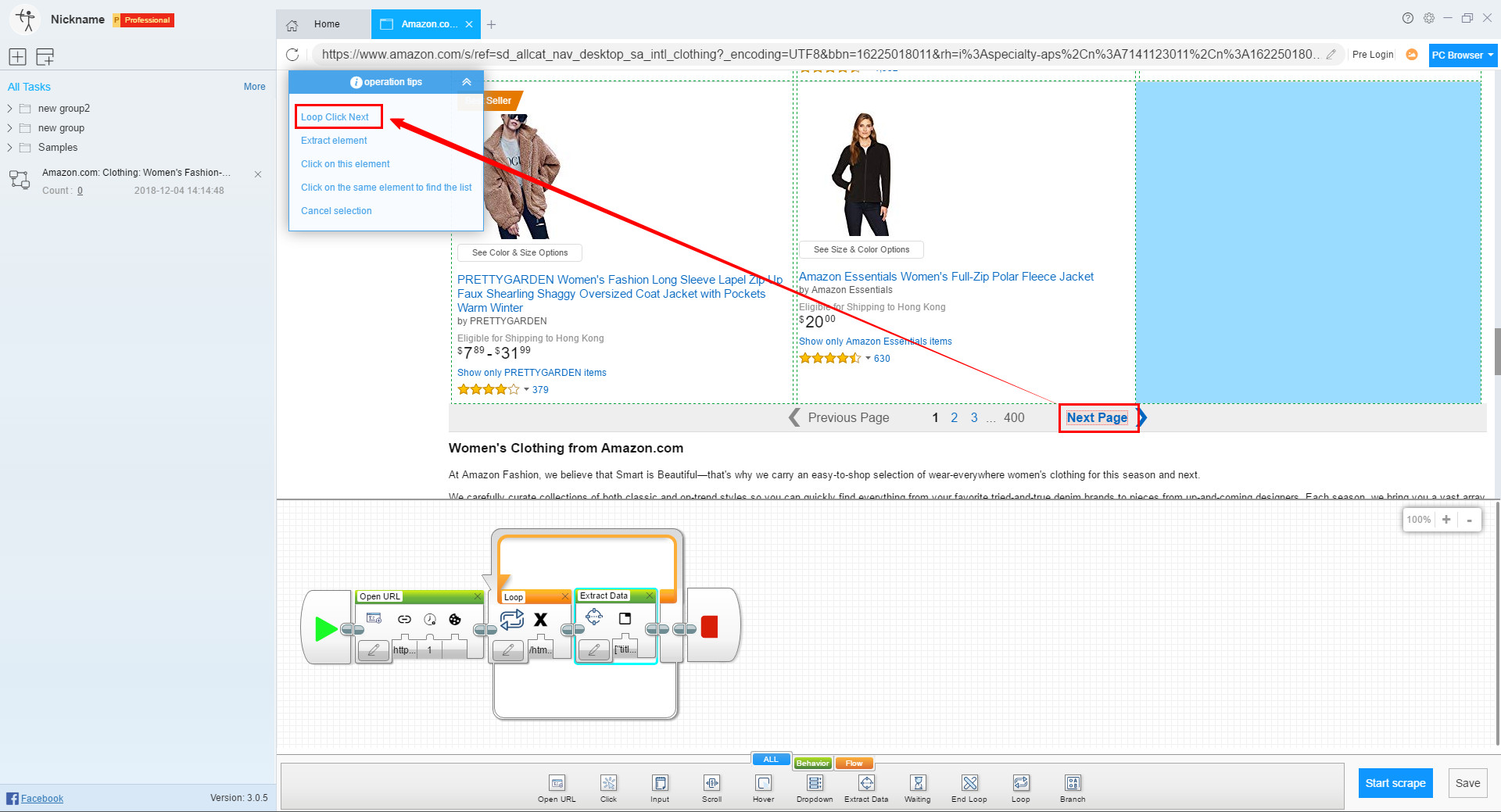Viewport: 1501px width, 812px height.
Task: Open the More link in tasks panel
Action: pyautogui.click(x=254, y=86)
